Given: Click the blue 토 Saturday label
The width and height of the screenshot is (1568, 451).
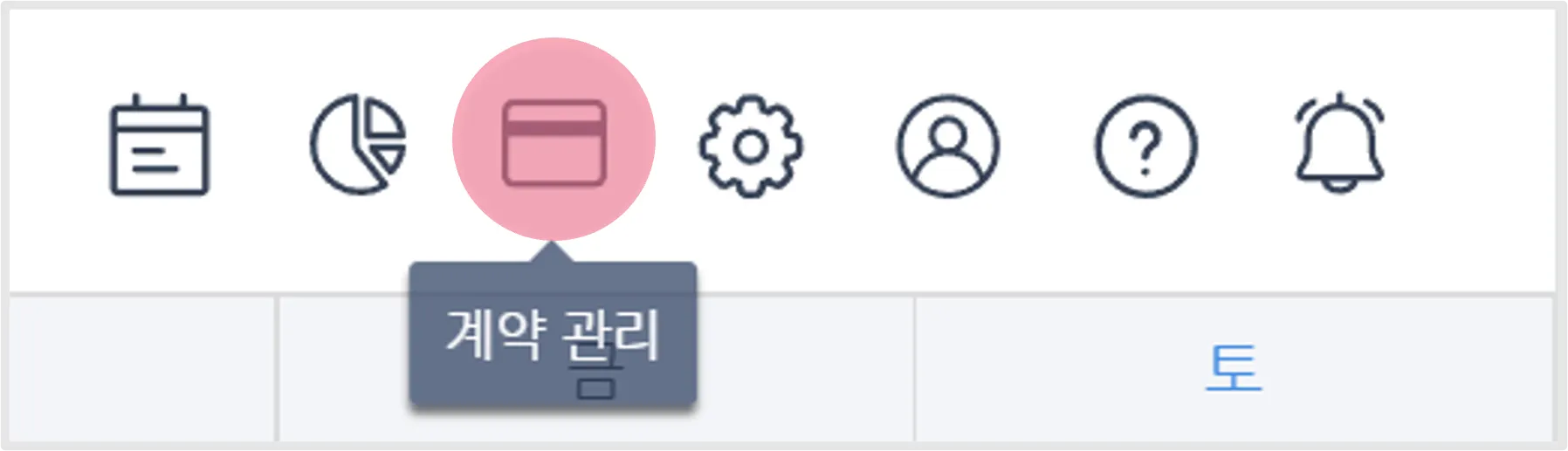Looking at the screenshot, I should click(1234, 368).
